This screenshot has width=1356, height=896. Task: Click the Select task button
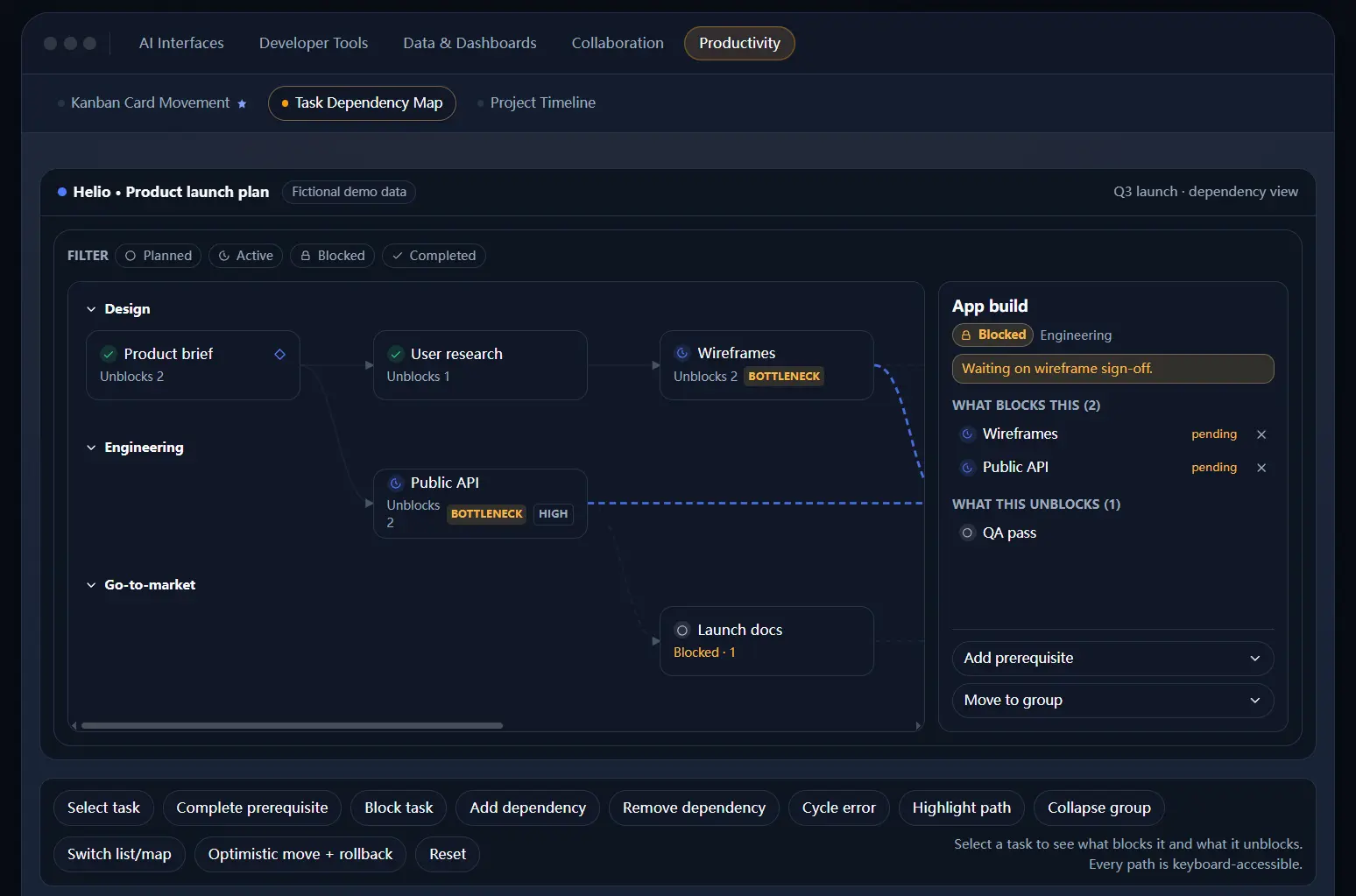(103, 808)
